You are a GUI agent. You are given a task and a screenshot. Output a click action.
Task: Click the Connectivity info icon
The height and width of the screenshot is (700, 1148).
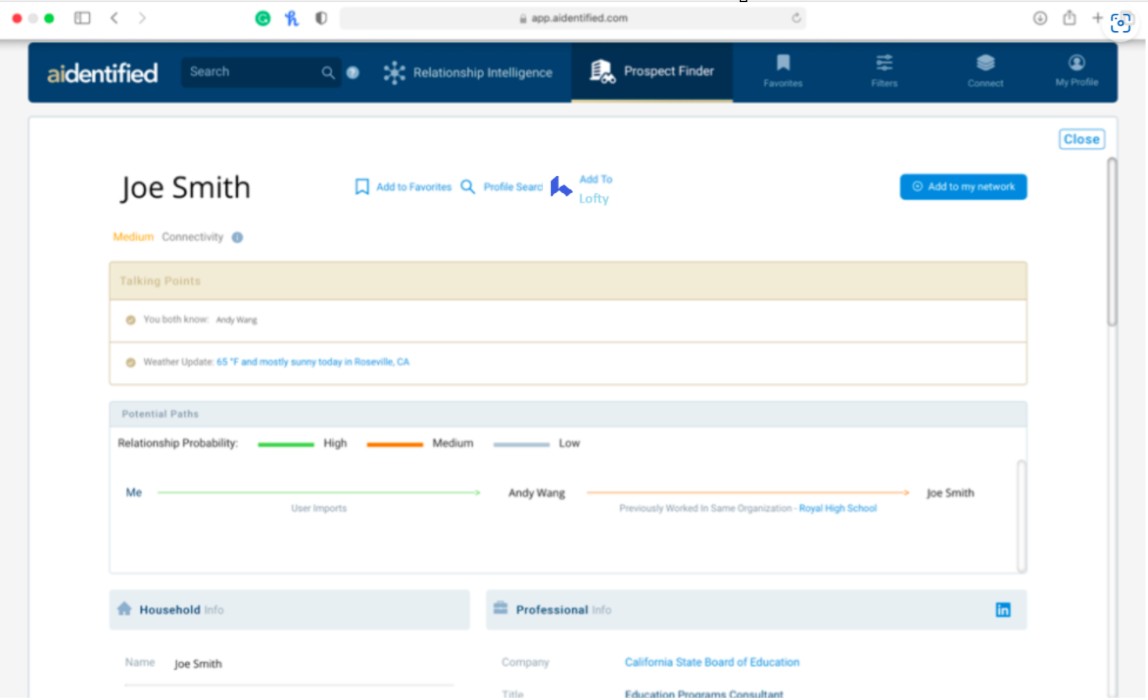tap(237, 238)
